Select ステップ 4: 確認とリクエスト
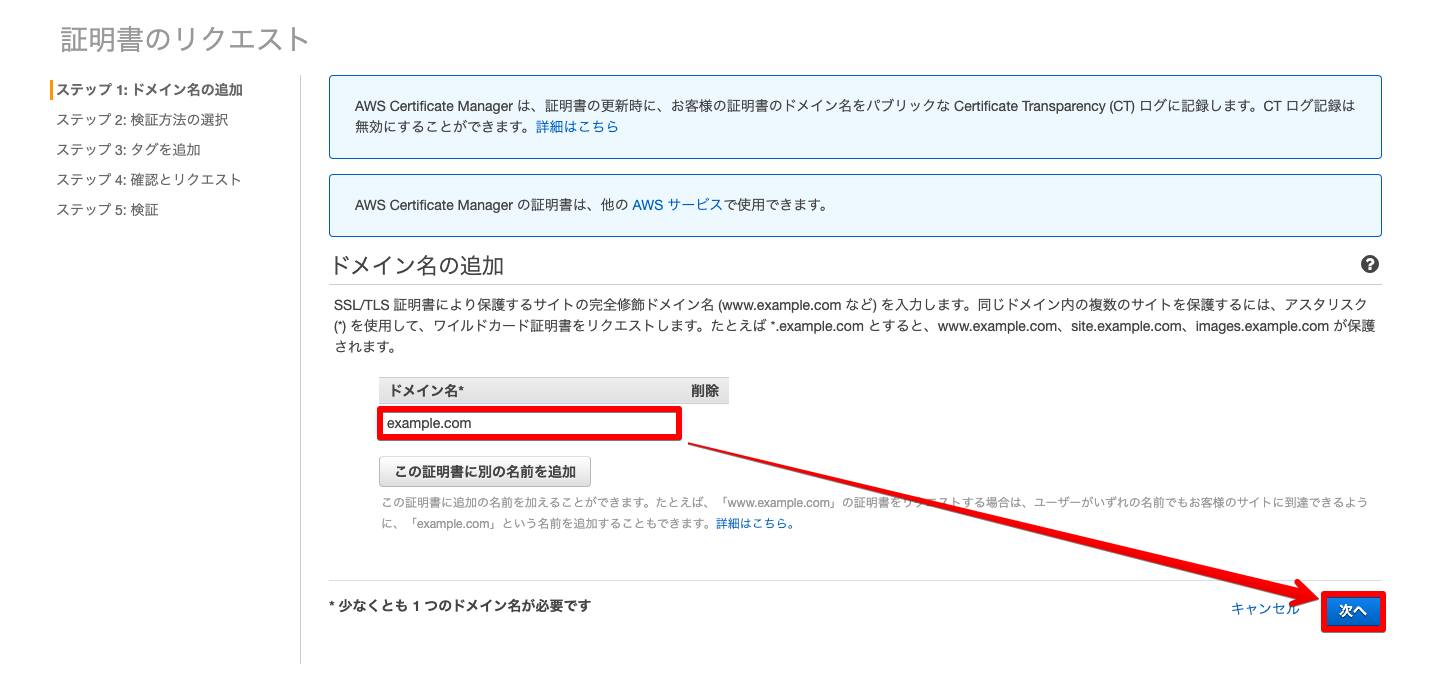 pyautogui.click(x=149, y=180)
